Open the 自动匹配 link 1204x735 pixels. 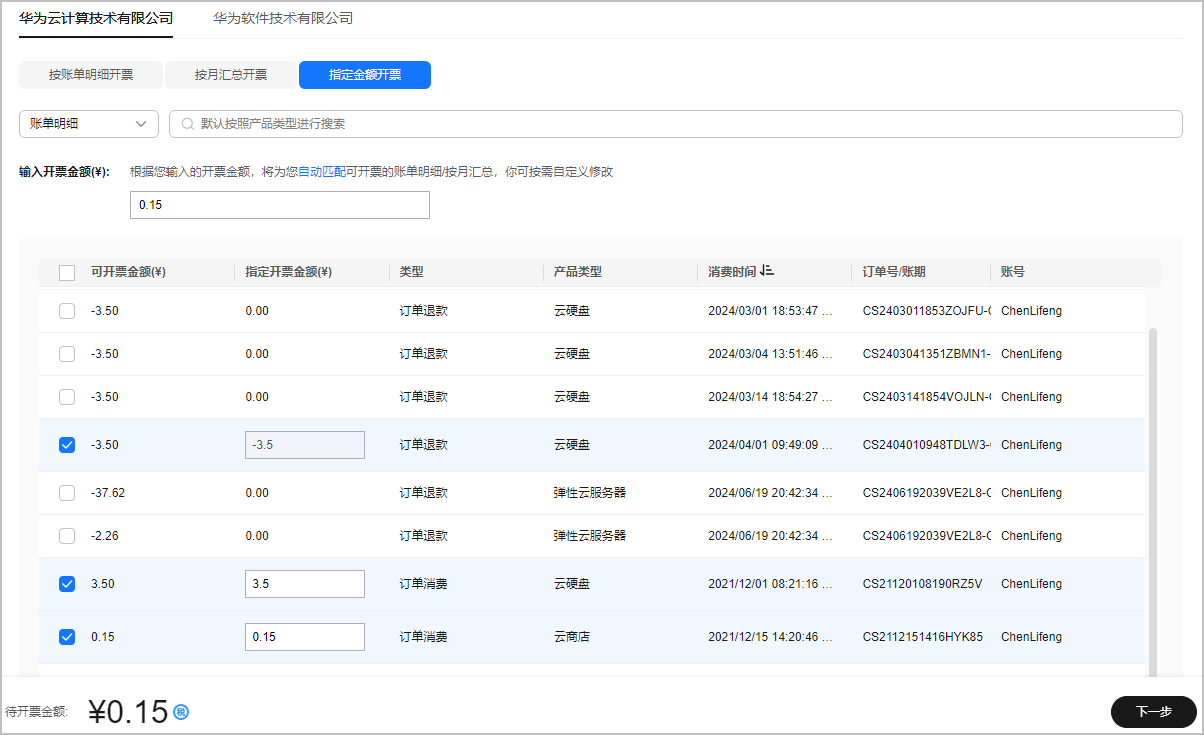coord(321,172)
